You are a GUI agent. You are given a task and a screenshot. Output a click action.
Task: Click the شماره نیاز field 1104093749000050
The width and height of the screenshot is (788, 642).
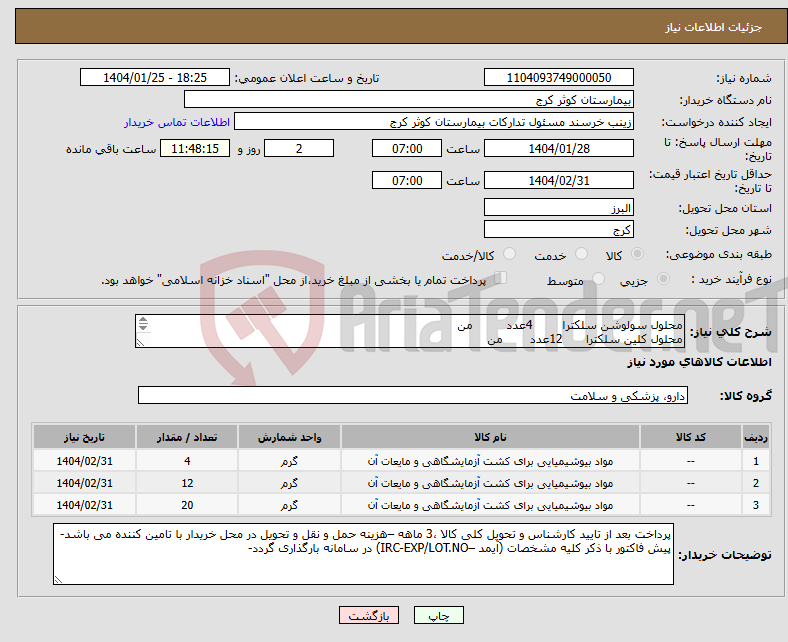558,77
